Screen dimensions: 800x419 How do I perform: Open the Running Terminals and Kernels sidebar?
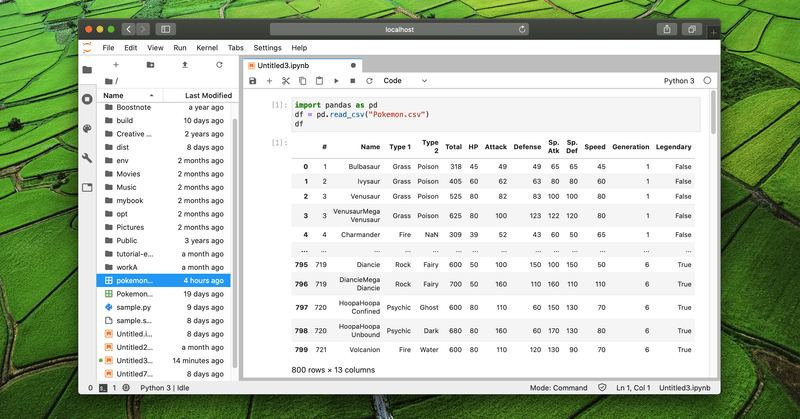pos(87,99)
